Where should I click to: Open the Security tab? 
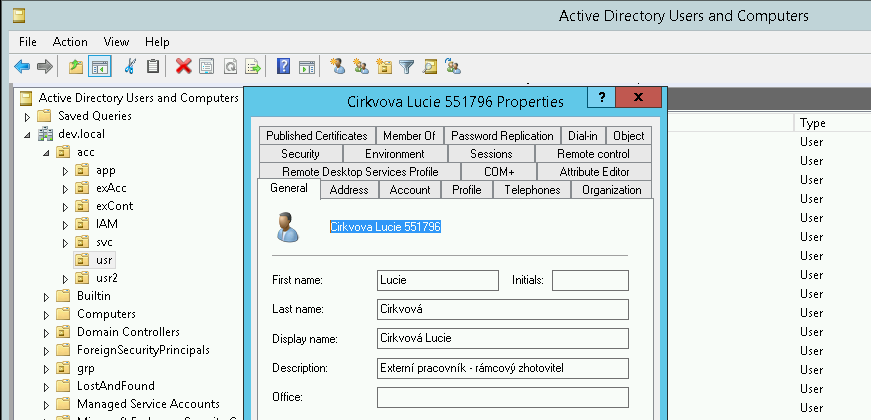coord(300,154)
